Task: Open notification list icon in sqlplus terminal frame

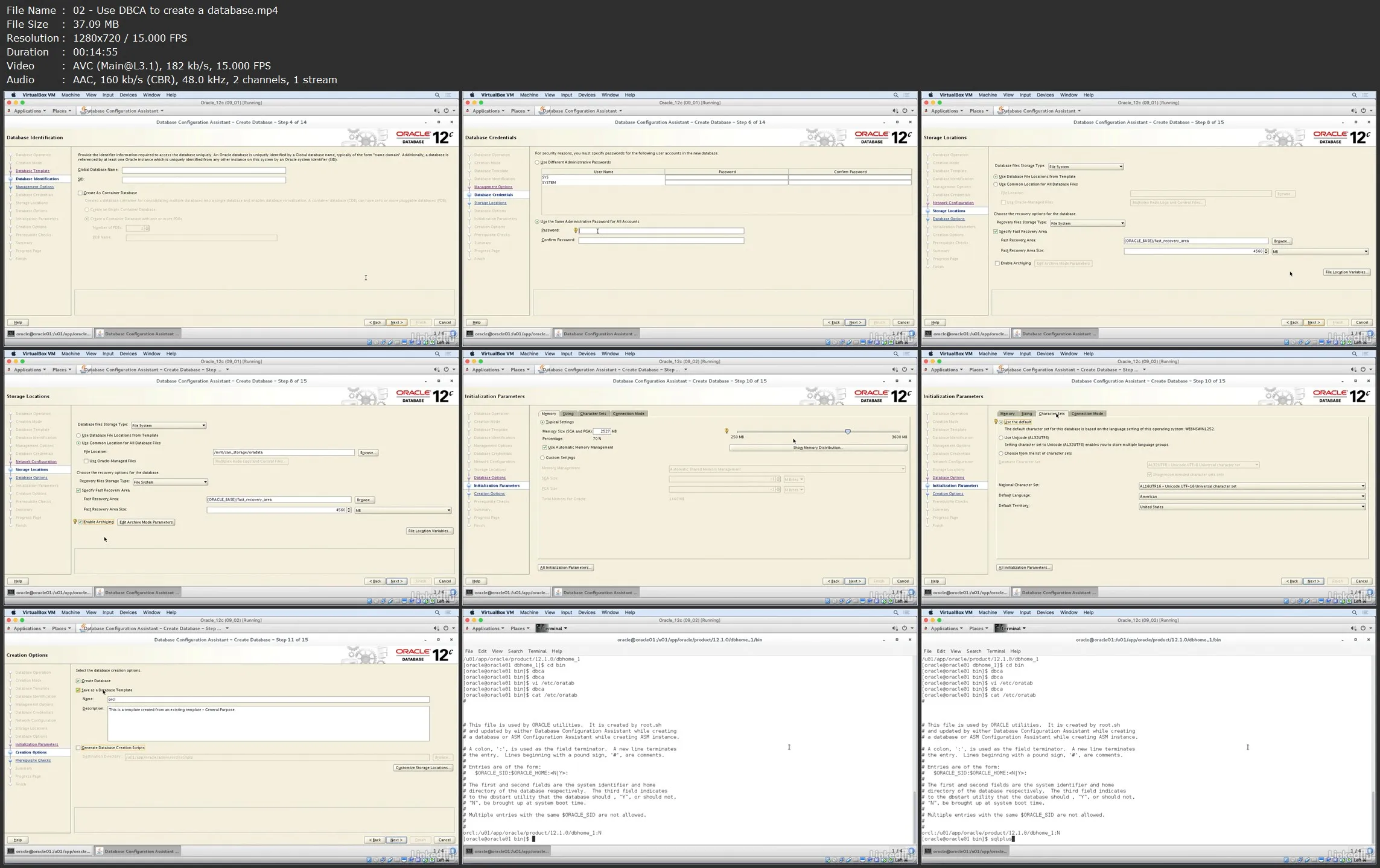Action: (1365, 612)
